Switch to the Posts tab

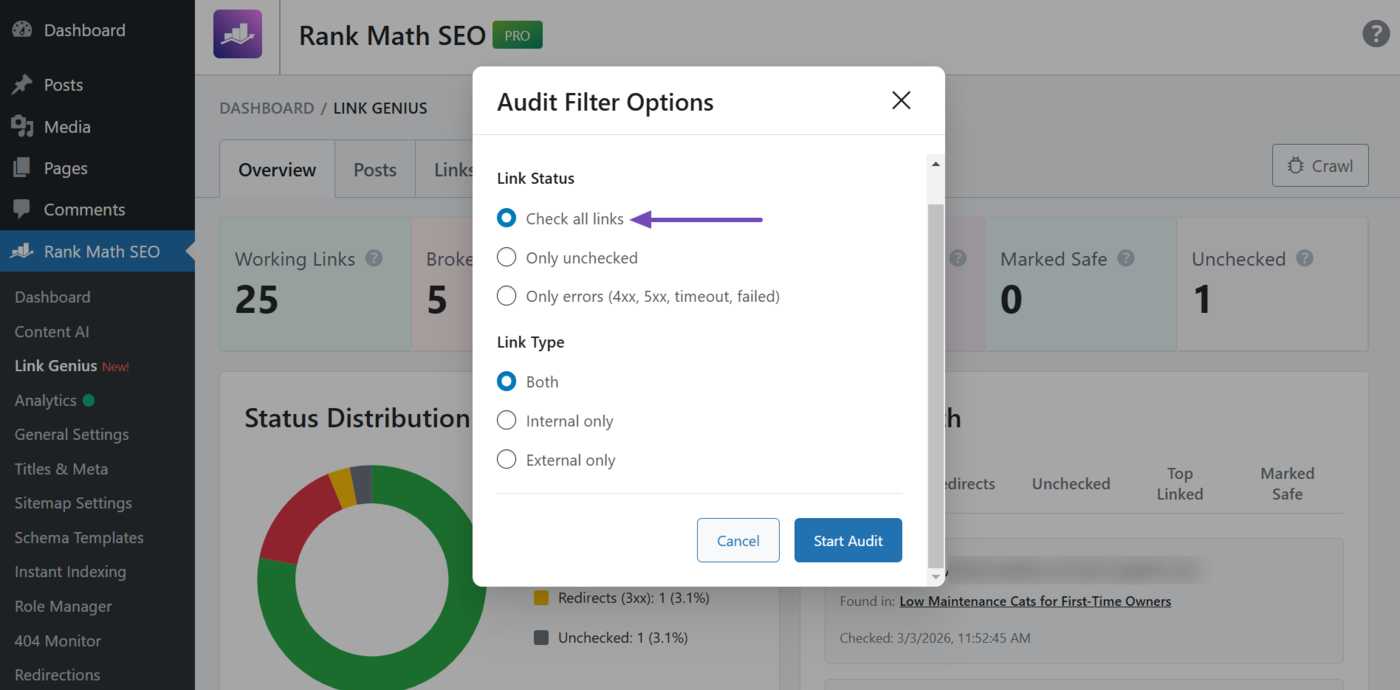click(x=374, y=169)
